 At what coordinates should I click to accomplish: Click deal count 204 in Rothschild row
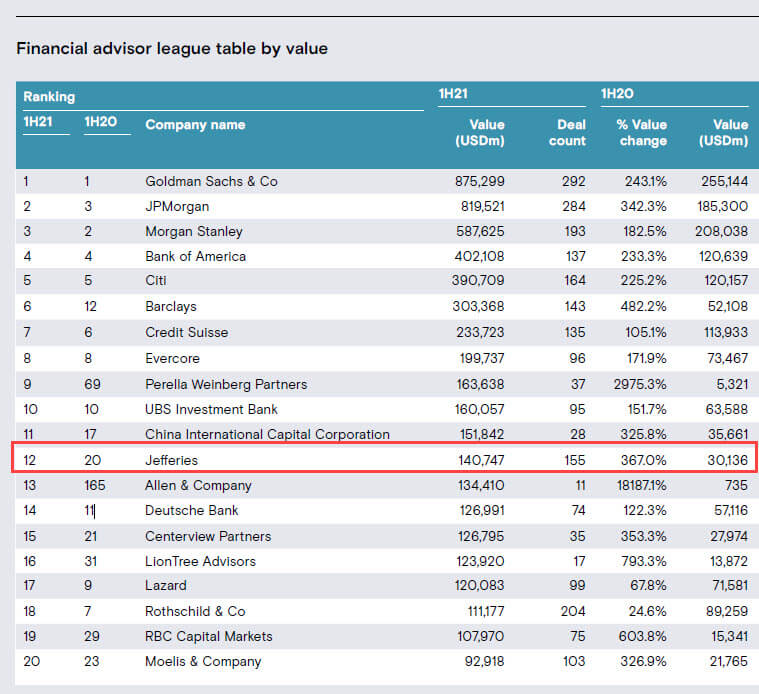click(573, 612)
